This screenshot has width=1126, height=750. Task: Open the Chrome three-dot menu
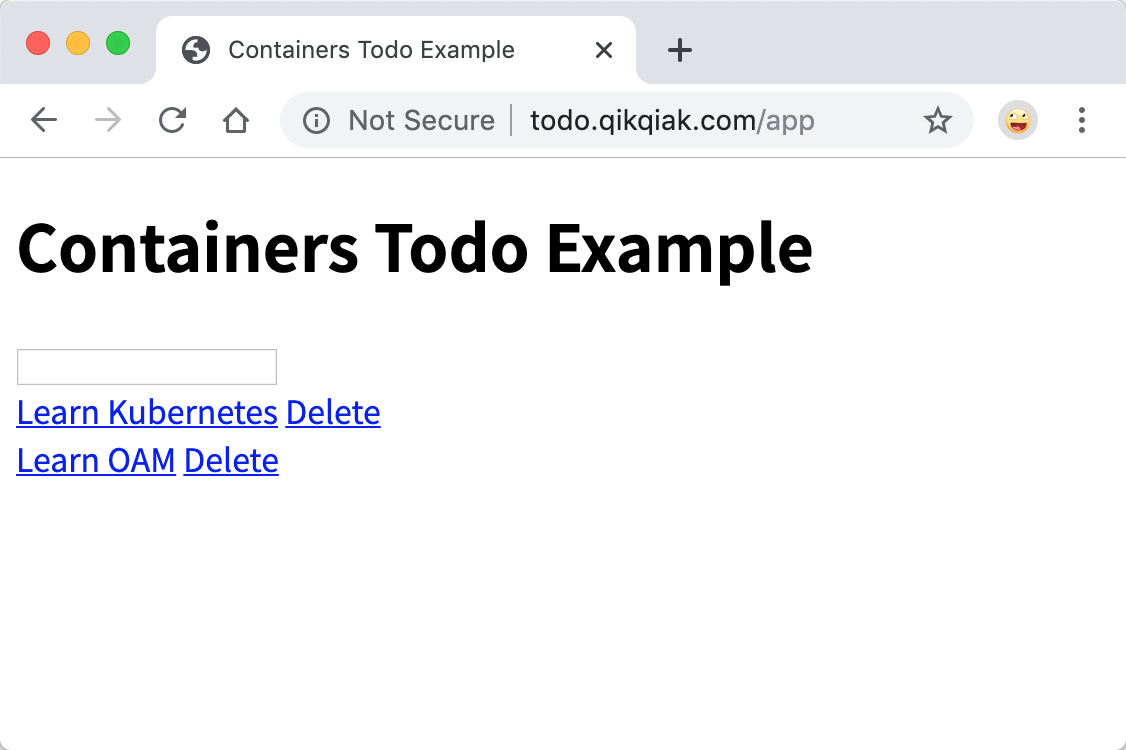coord(1081,120)
